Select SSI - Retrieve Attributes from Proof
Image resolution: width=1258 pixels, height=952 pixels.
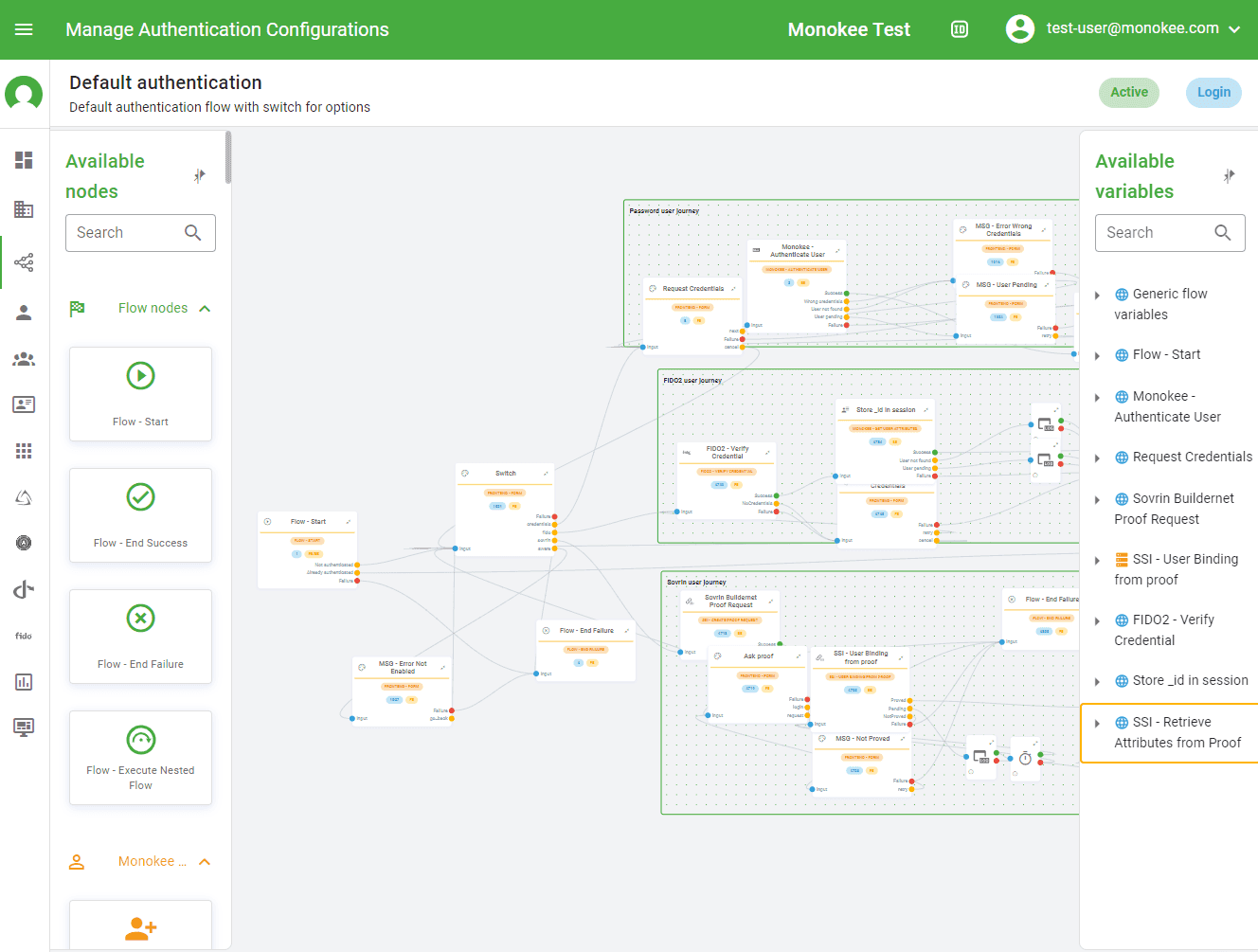[1177, 732]
